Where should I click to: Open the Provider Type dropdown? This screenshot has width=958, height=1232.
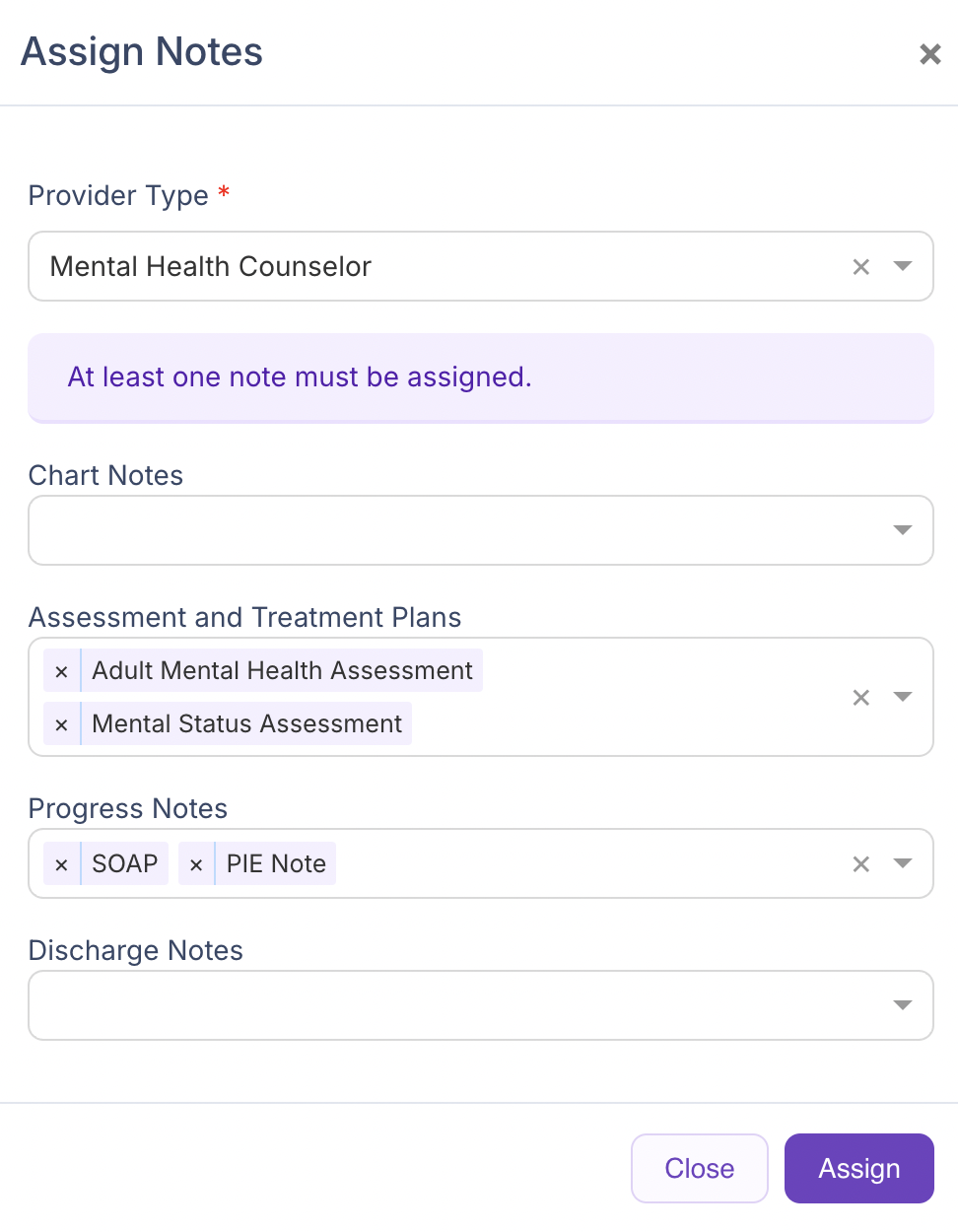tap(903, 266)
